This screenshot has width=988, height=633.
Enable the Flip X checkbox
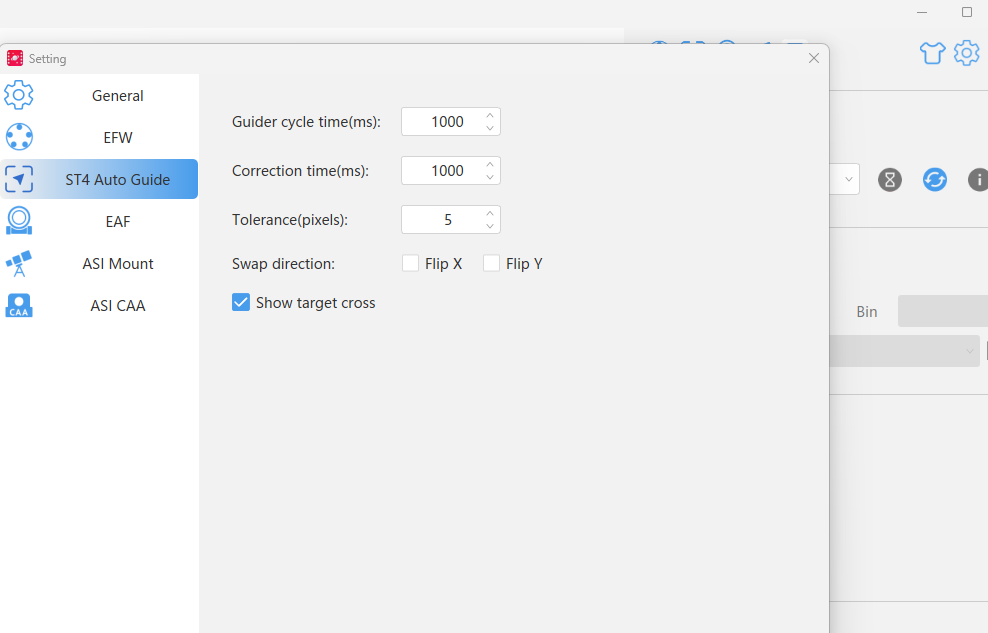[x=410, y=264]
